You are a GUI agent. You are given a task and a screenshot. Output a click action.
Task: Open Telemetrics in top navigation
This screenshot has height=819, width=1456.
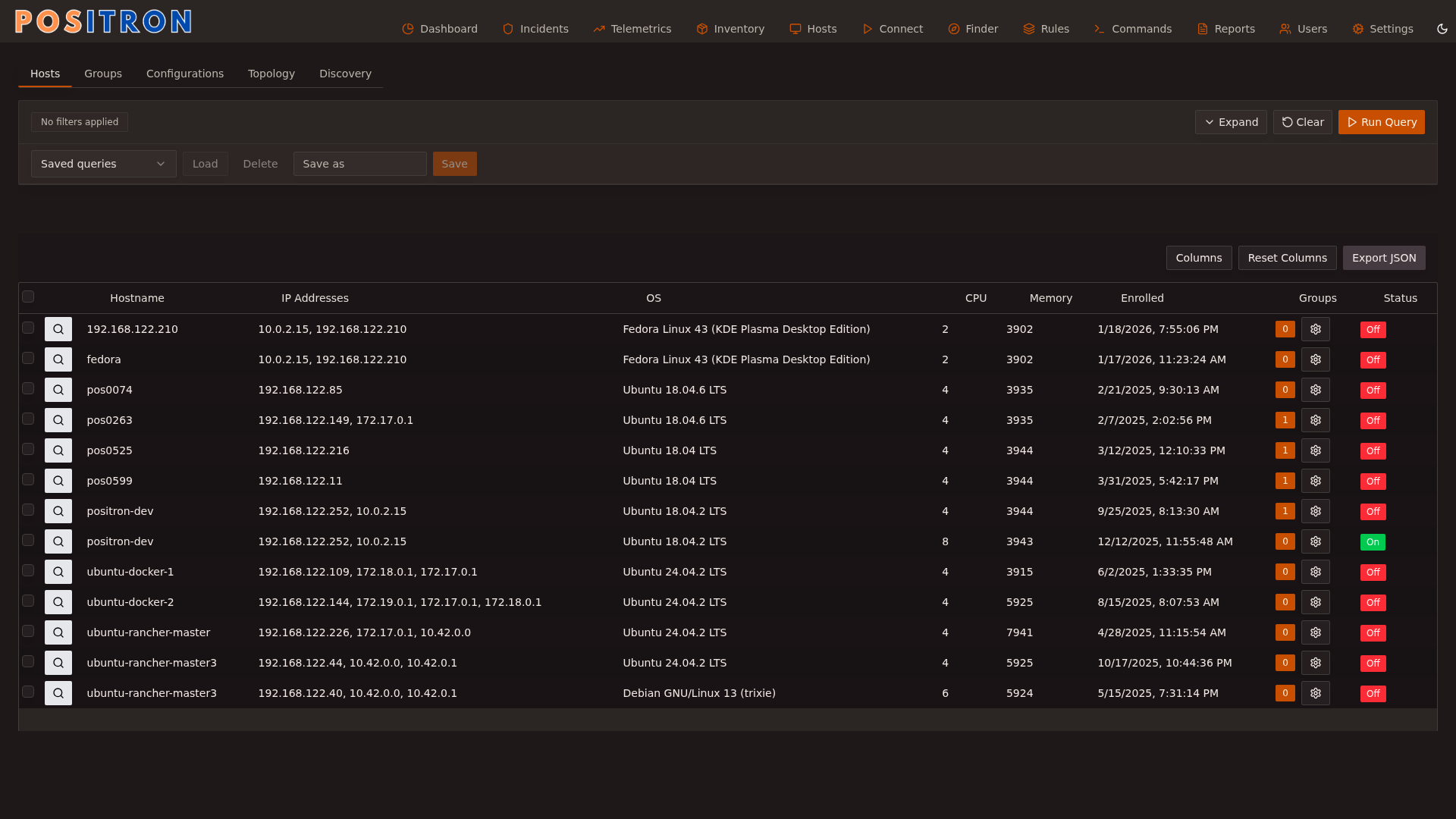click(x=632, y=29)
